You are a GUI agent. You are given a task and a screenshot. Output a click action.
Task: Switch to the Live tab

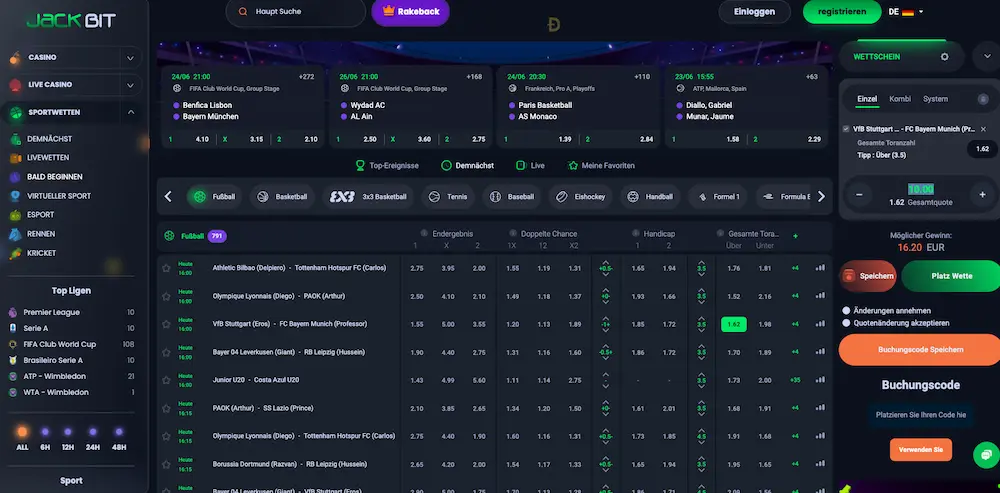530,165
